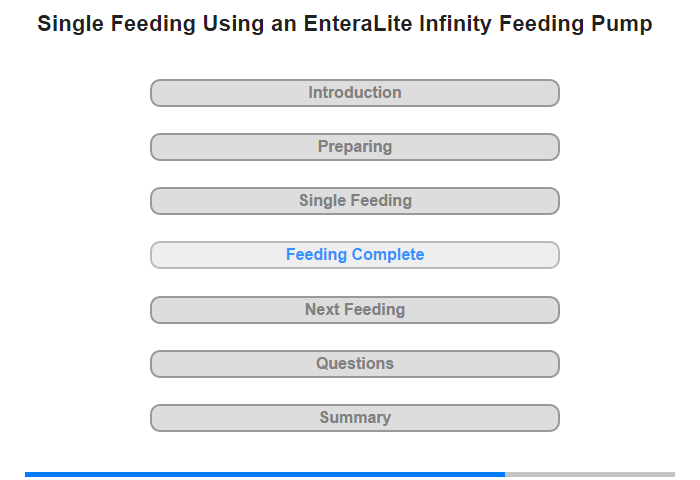
Task: Click the highlighted Feeding Complete button
Action: pyautogui.click(x=355, y=255)
